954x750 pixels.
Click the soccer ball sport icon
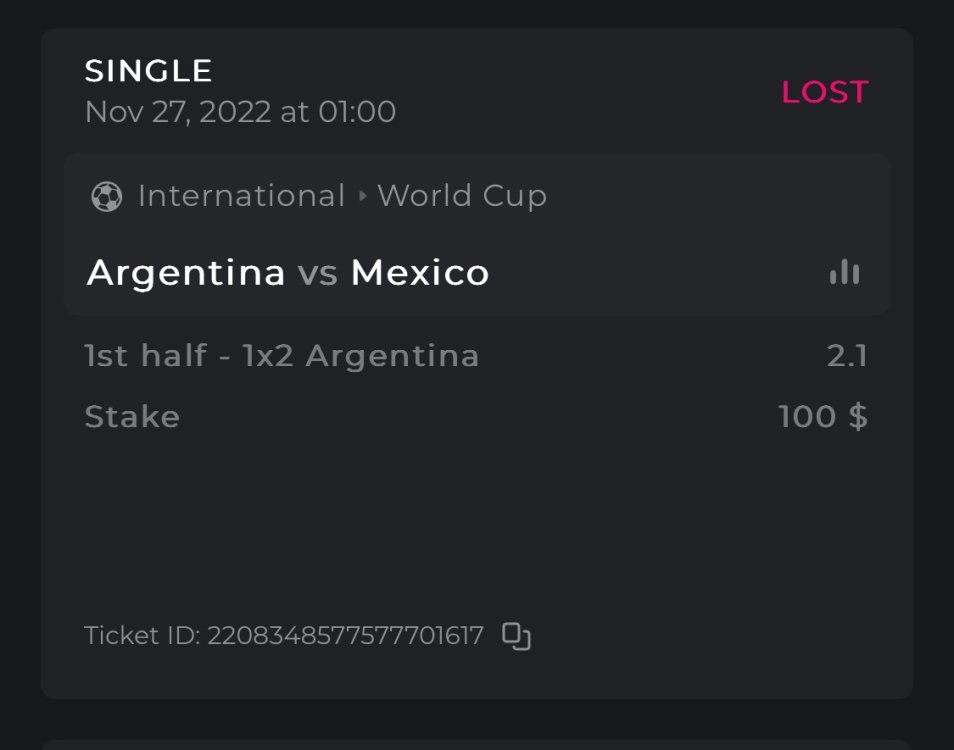pos(106,196)
